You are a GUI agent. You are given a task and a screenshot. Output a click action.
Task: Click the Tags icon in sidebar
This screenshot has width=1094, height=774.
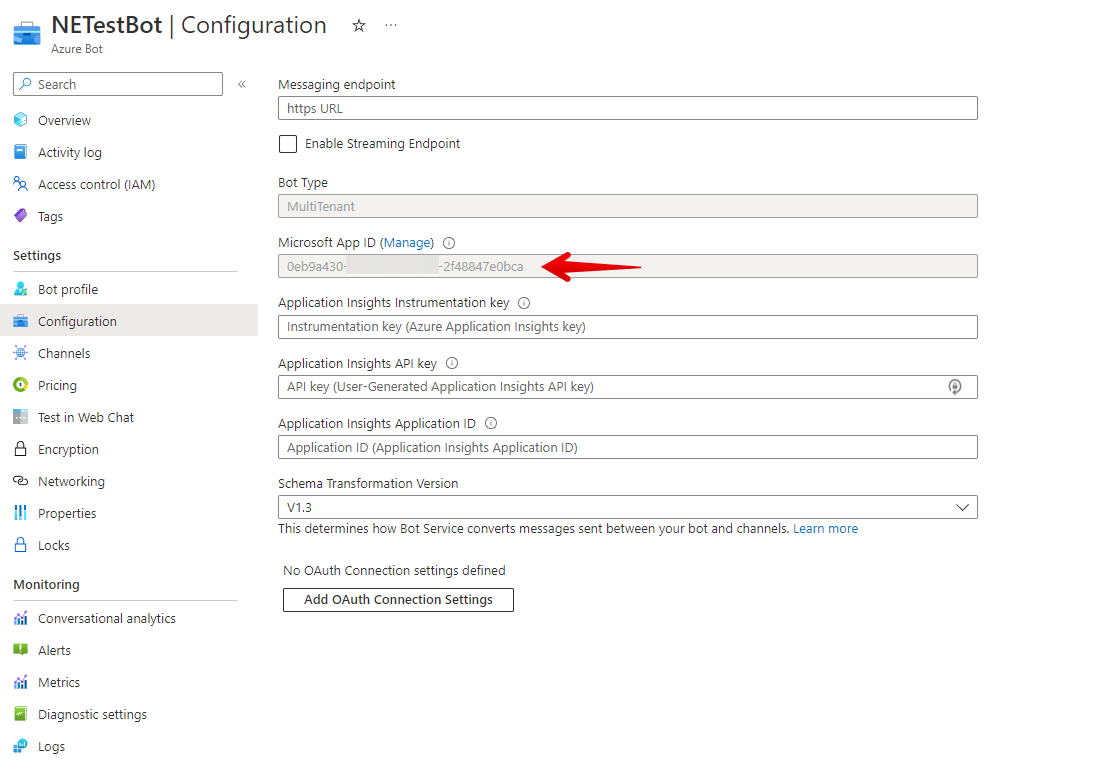tap(21, 216)
